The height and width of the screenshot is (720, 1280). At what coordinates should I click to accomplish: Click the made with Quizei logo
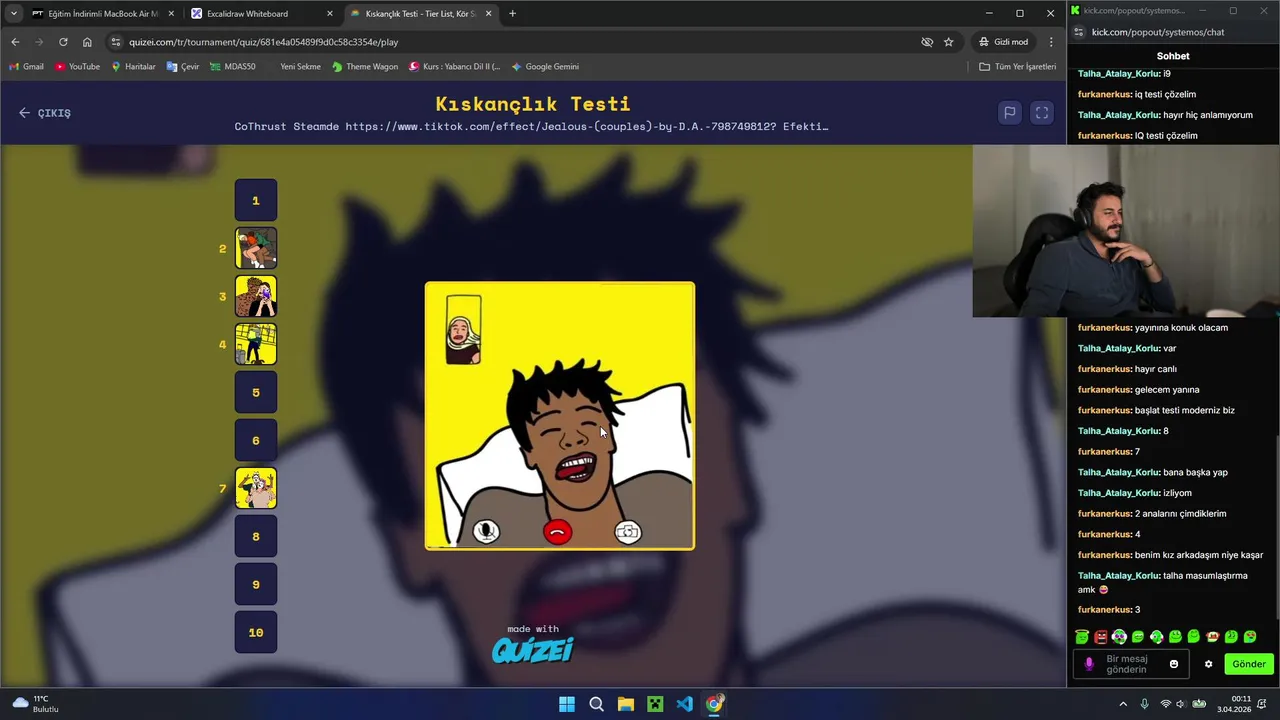click(533, 644)
